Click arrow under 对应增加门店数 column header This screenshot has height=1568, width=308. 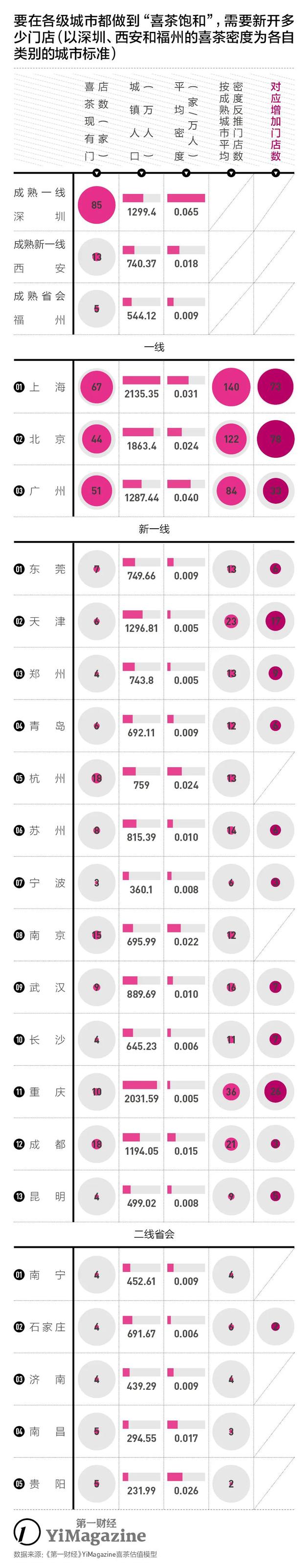(276, 173)
